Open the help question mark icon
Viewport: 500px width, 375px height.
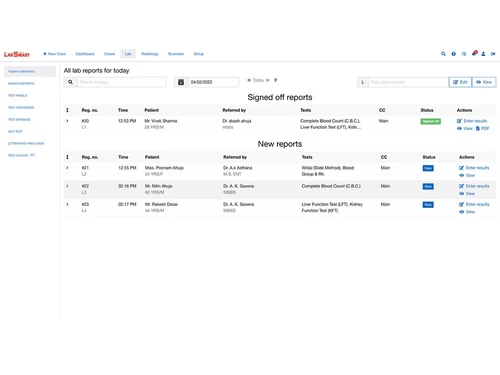coord(454,54)
